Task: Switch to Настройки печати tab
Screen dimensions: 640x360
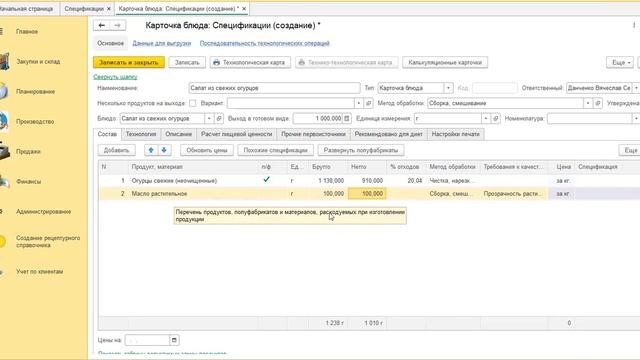Action: (x=456, y=134)
